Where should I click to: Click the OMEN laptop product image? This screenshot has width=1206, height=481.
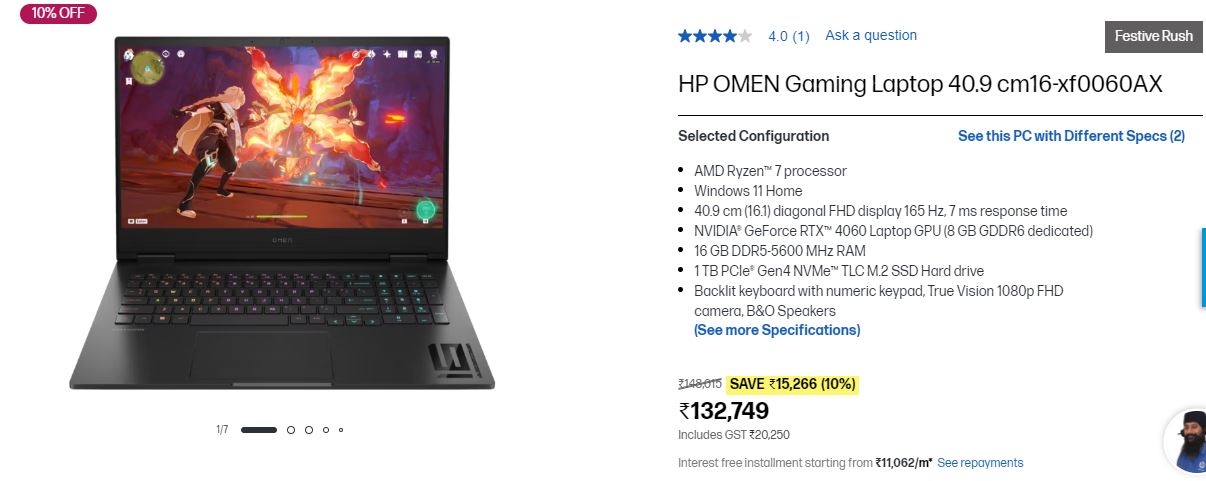[282, 212]
